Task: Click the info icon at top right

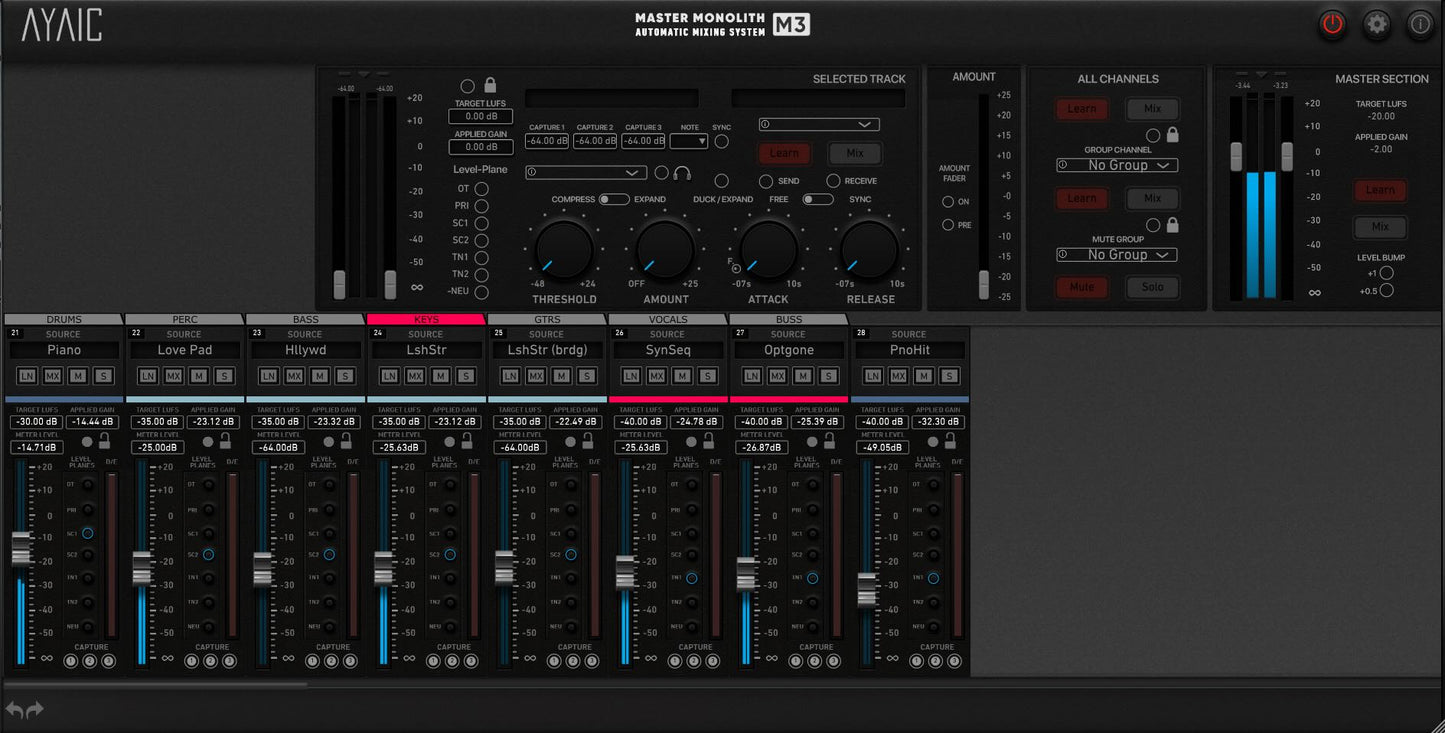Action: pos(1419,24)
